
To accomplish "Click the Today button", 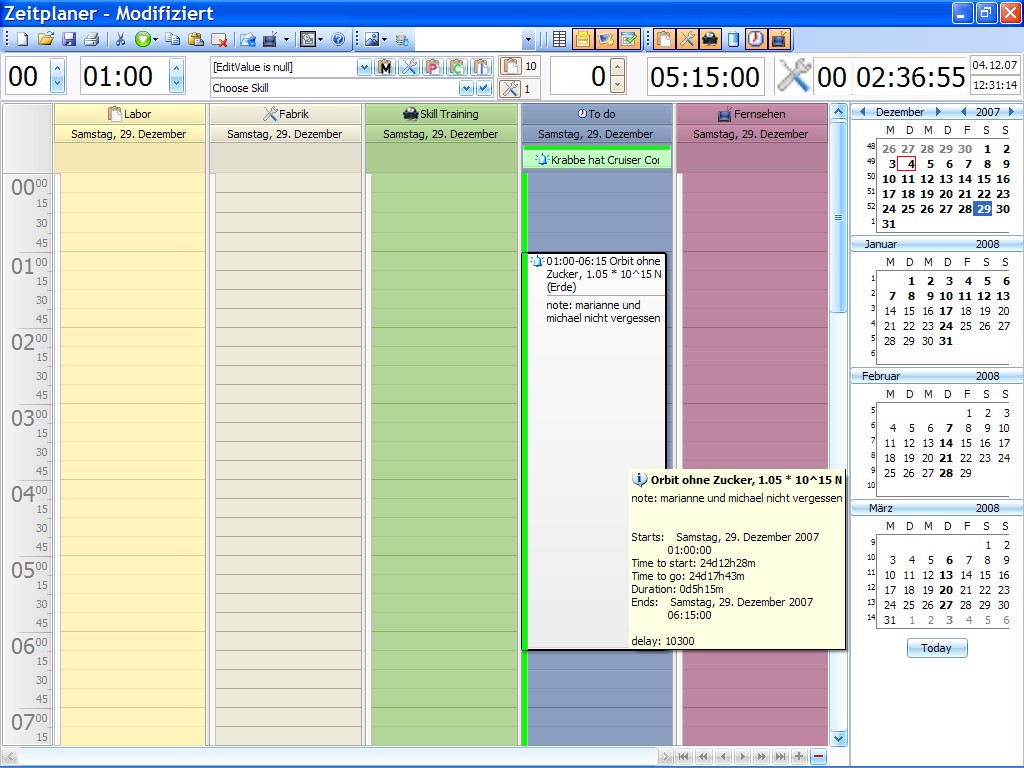I will click(936, 648).
